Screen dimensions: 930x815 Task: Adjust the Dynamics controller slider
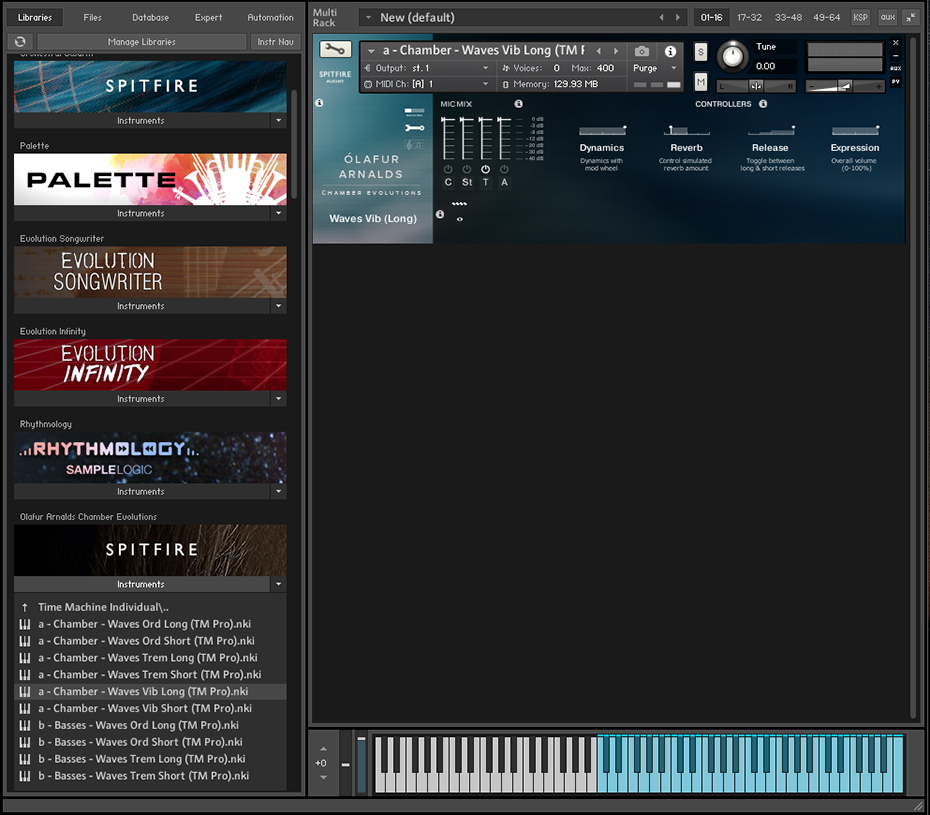tap(602, 130)
